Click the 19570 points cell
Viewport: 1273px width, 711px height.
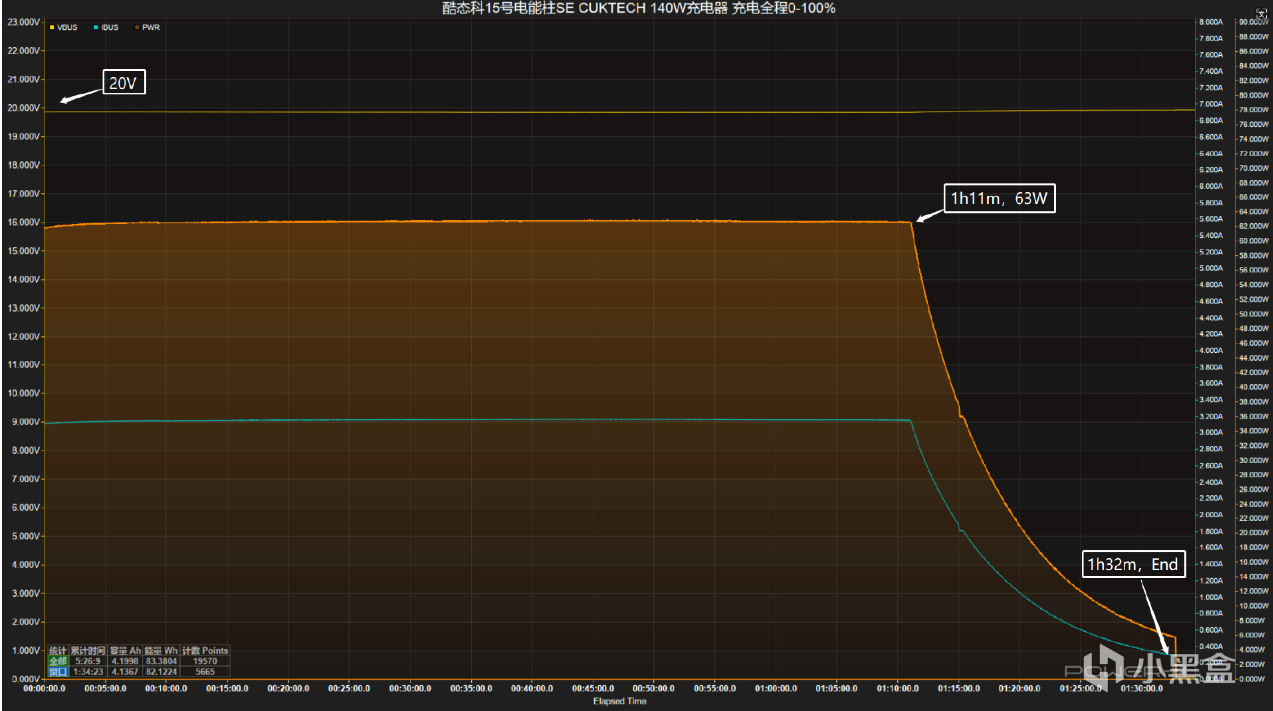pyautogui.click(x=205, y=661)
